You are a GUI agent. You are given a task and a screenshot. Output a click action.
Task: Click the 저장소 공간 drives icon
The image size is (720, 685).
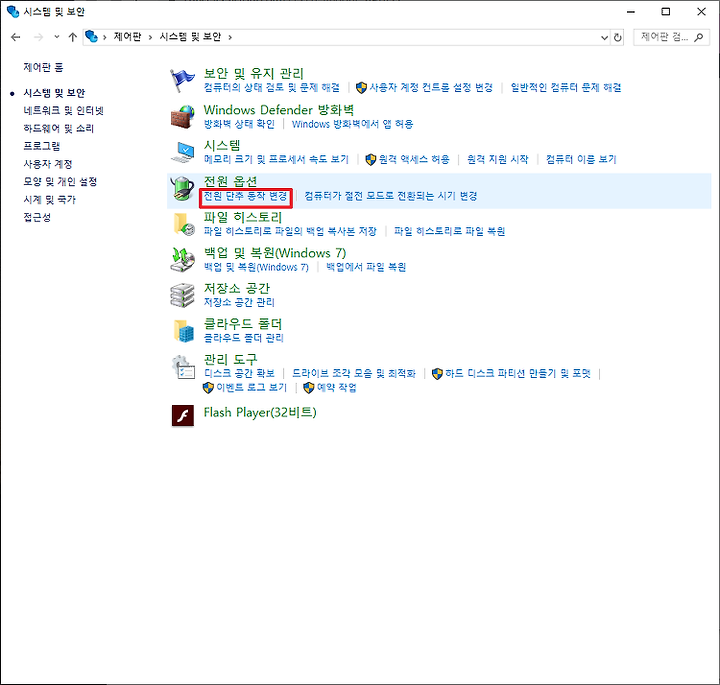[x=183, y=295]
